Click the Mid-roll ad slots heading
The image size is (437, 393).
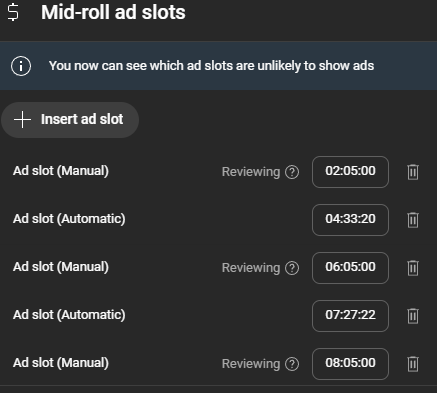[x=113, y=13]
